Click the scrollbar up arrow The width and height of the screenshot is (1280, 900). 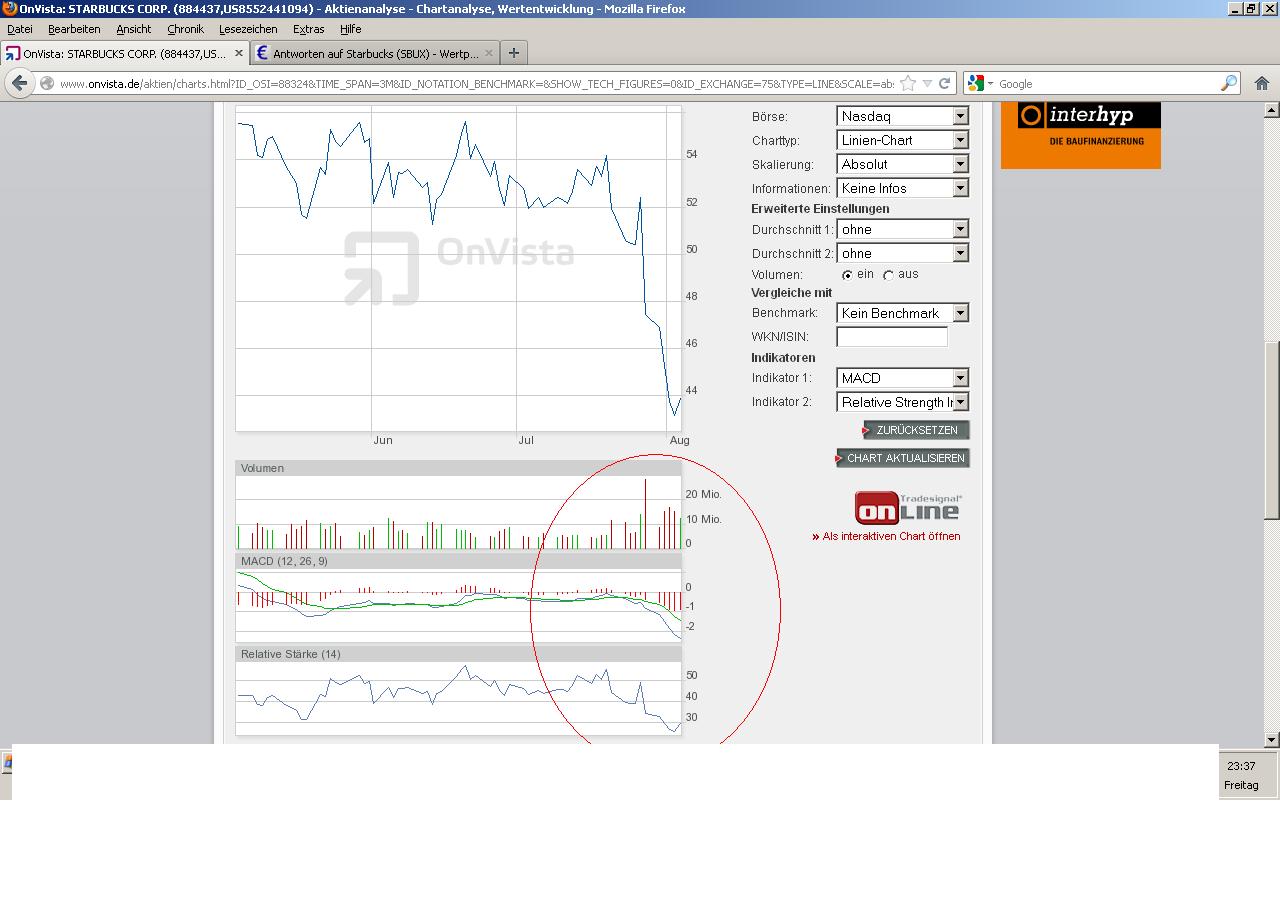click(1272, 110)
